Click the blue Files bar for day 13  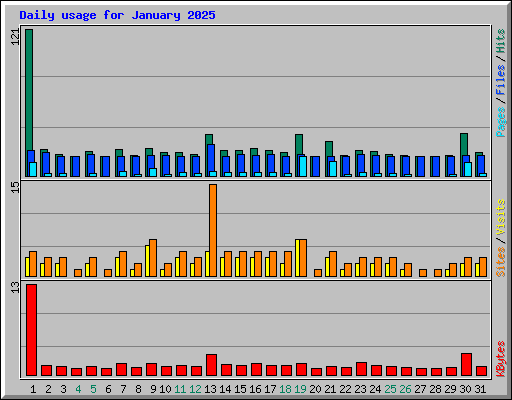click(x=211, y=160)
